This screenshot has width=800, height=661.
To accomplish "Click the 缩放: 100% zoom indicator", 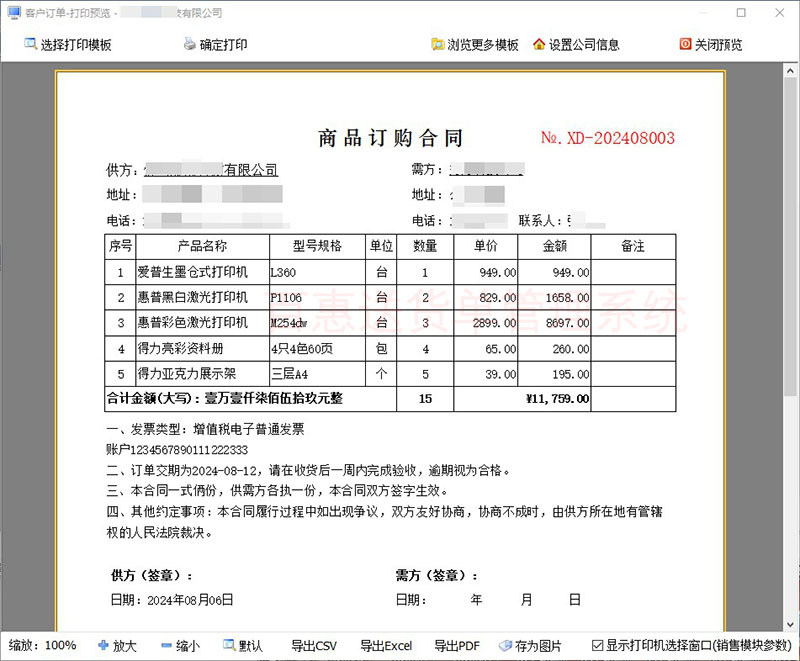I will (x=42, y=646).
